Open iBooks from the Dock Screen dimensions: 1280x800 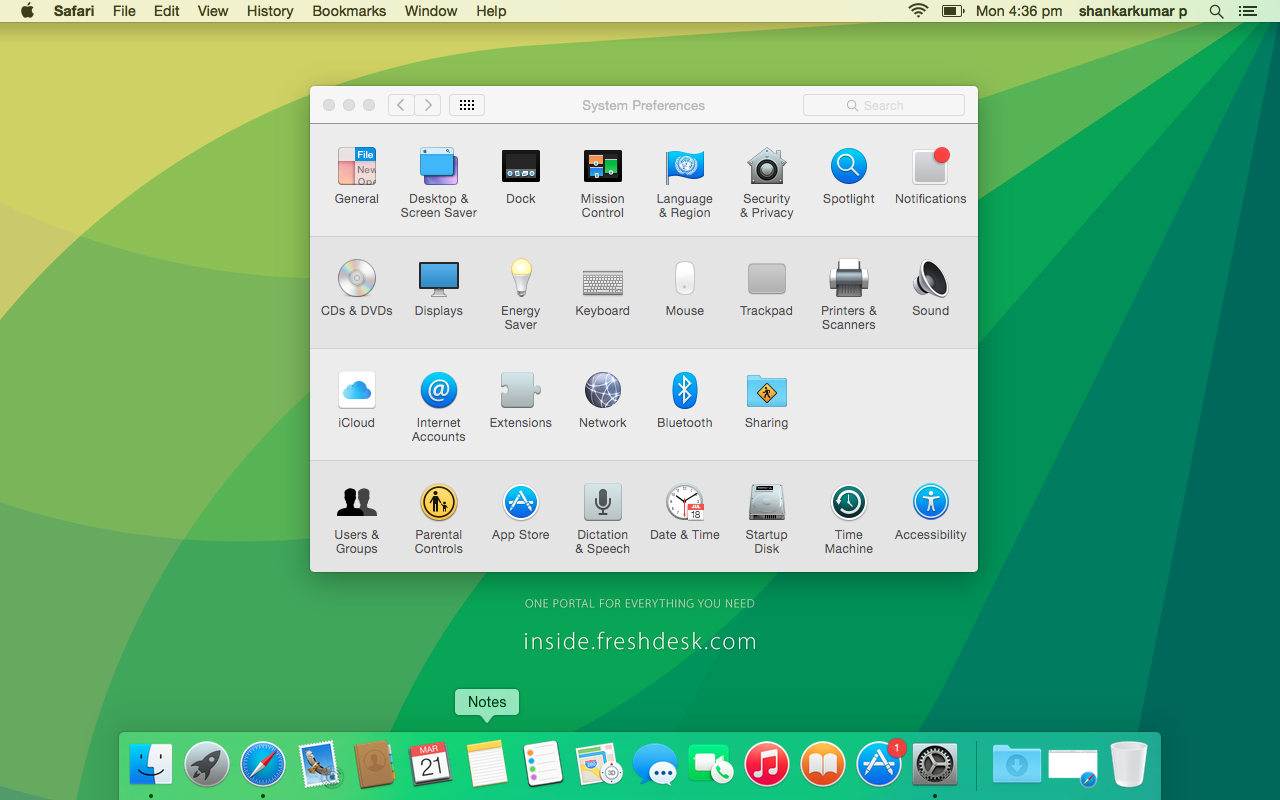[823, 765]
